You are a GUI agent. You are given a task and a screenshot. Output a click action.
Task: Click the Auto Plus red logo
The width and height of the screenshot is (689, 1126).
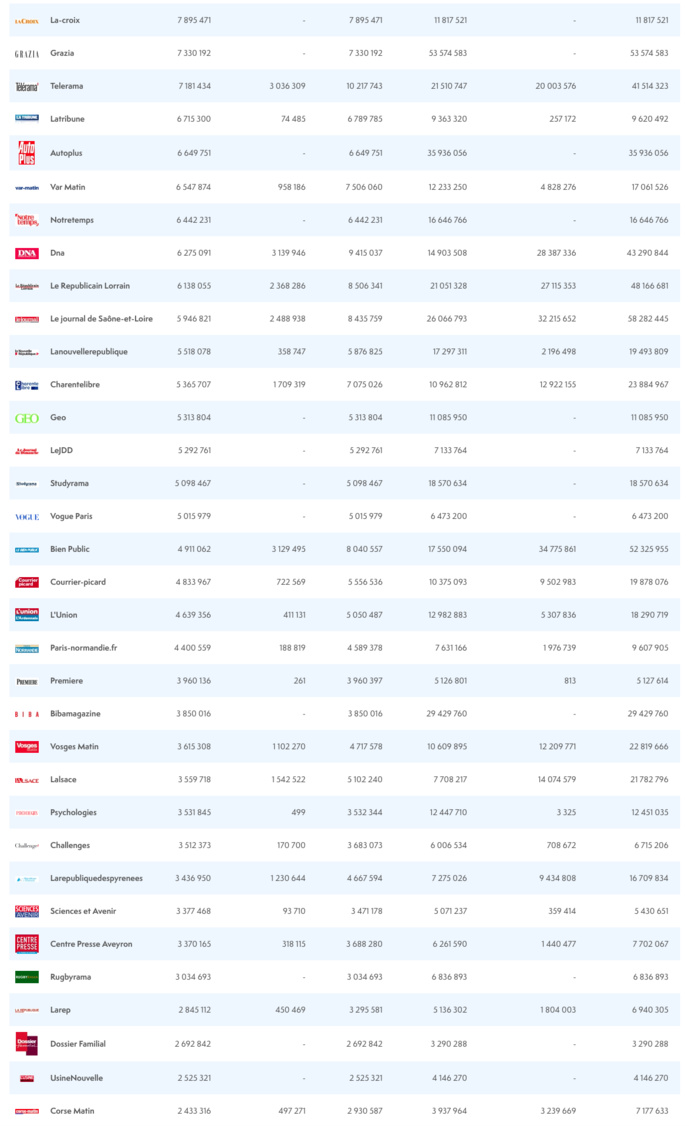27,153
